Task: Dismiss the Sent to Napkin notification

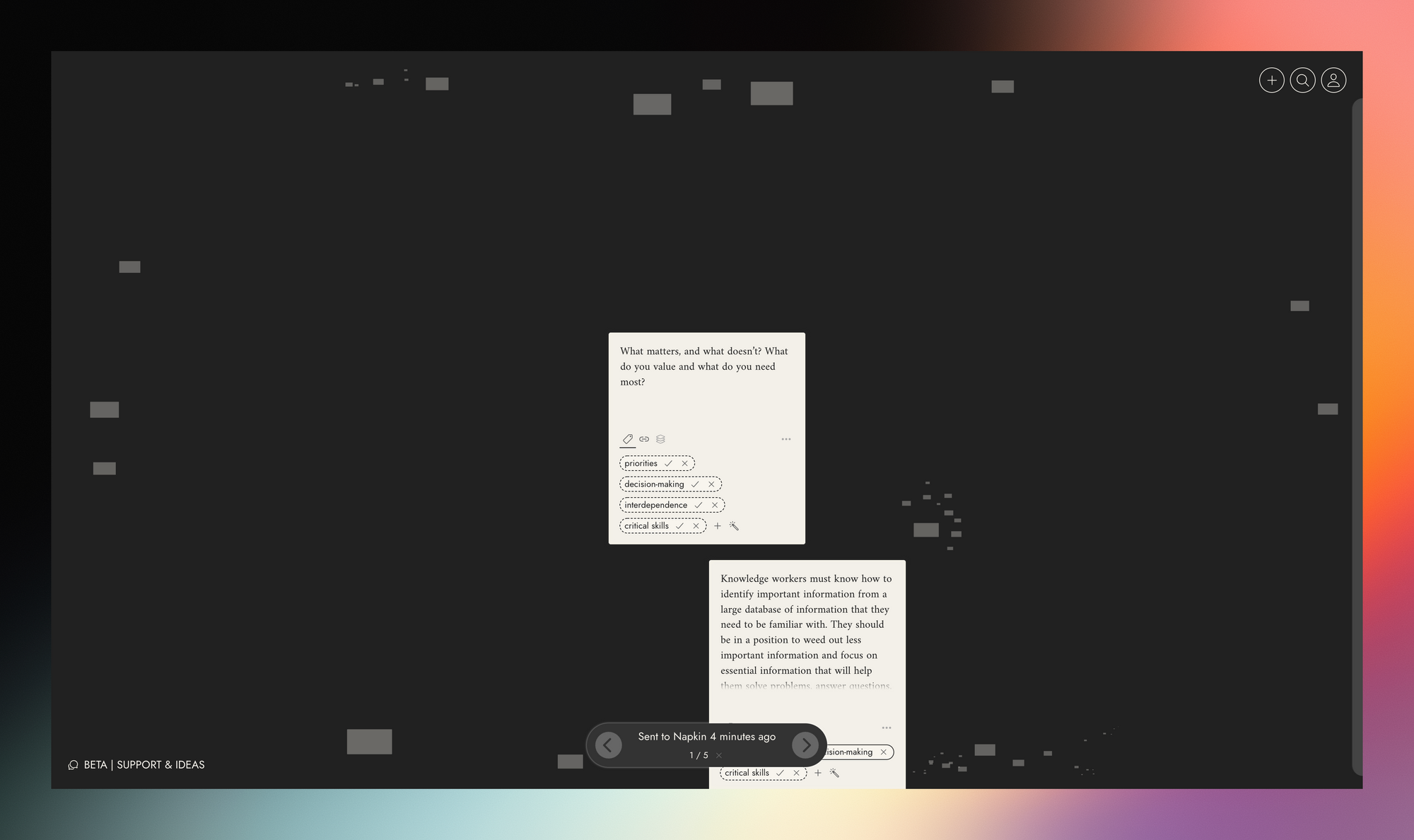Action: (x=718, y=755)
